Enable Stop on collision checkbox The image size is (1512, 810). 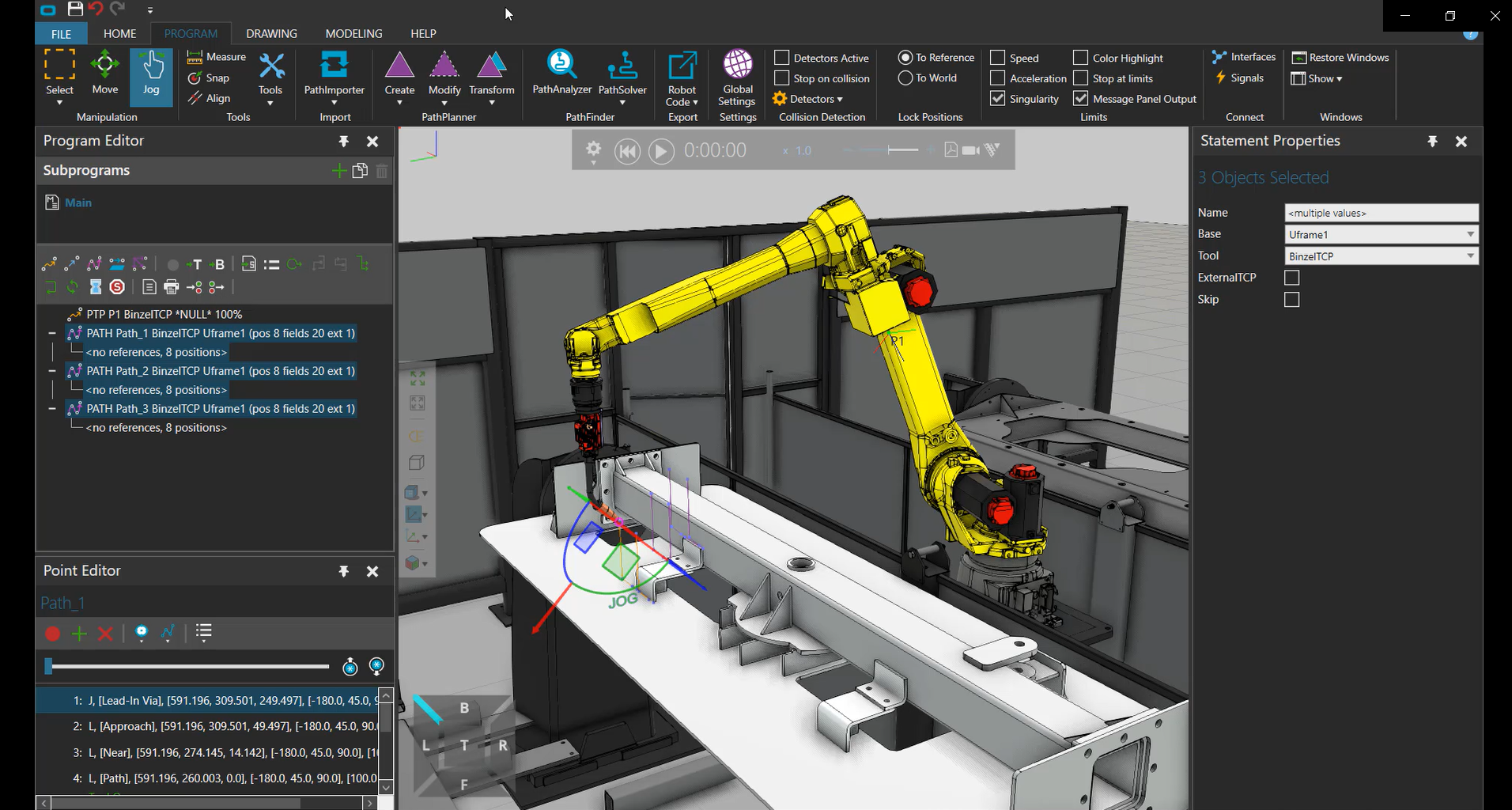coord(782,78)
